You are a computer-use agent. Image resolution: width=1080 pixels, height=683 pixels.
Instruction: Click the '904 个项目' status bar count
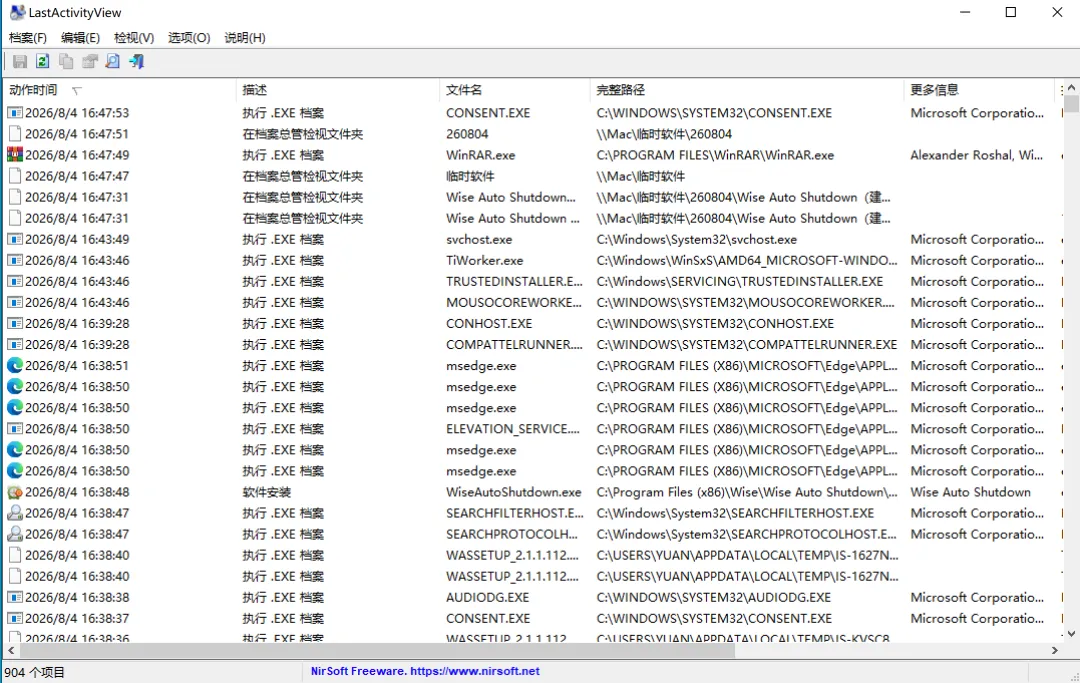[34, 672]
